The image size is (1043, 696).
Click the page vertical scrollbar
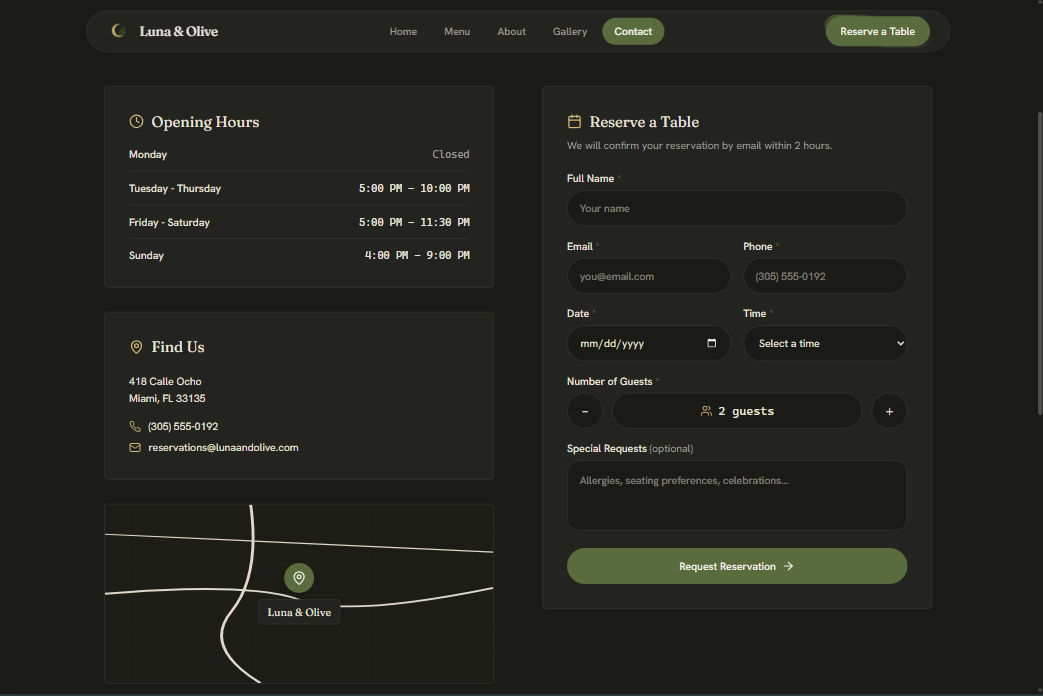pyautogui.click(x=1040, y=263)
